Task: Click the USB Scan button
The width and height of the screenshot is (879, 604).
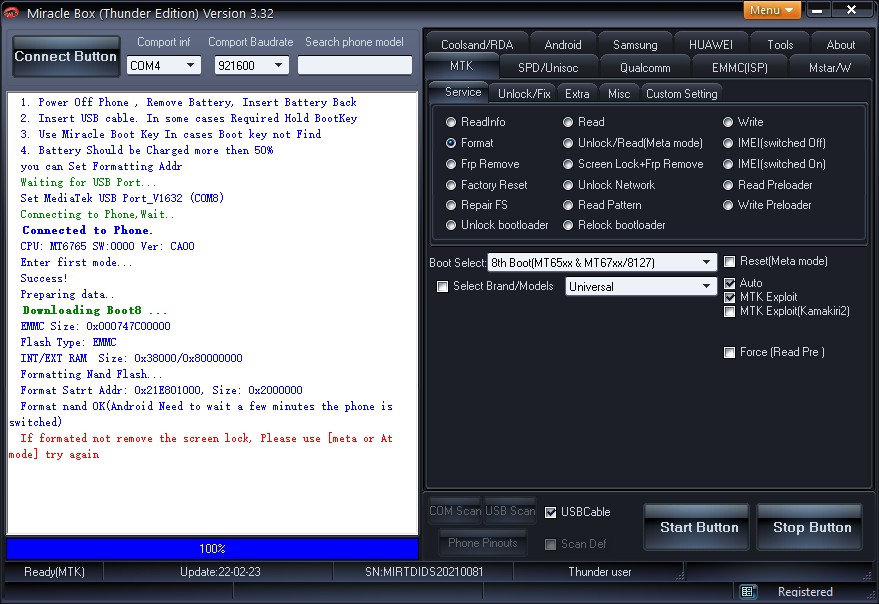Action: click(x=510, y=511)
